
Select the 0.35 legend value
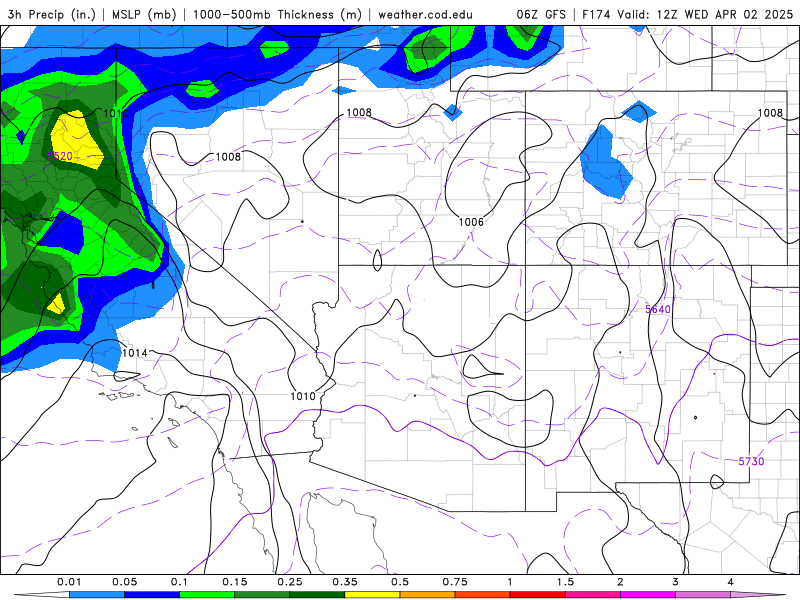(x=345, y=582)
